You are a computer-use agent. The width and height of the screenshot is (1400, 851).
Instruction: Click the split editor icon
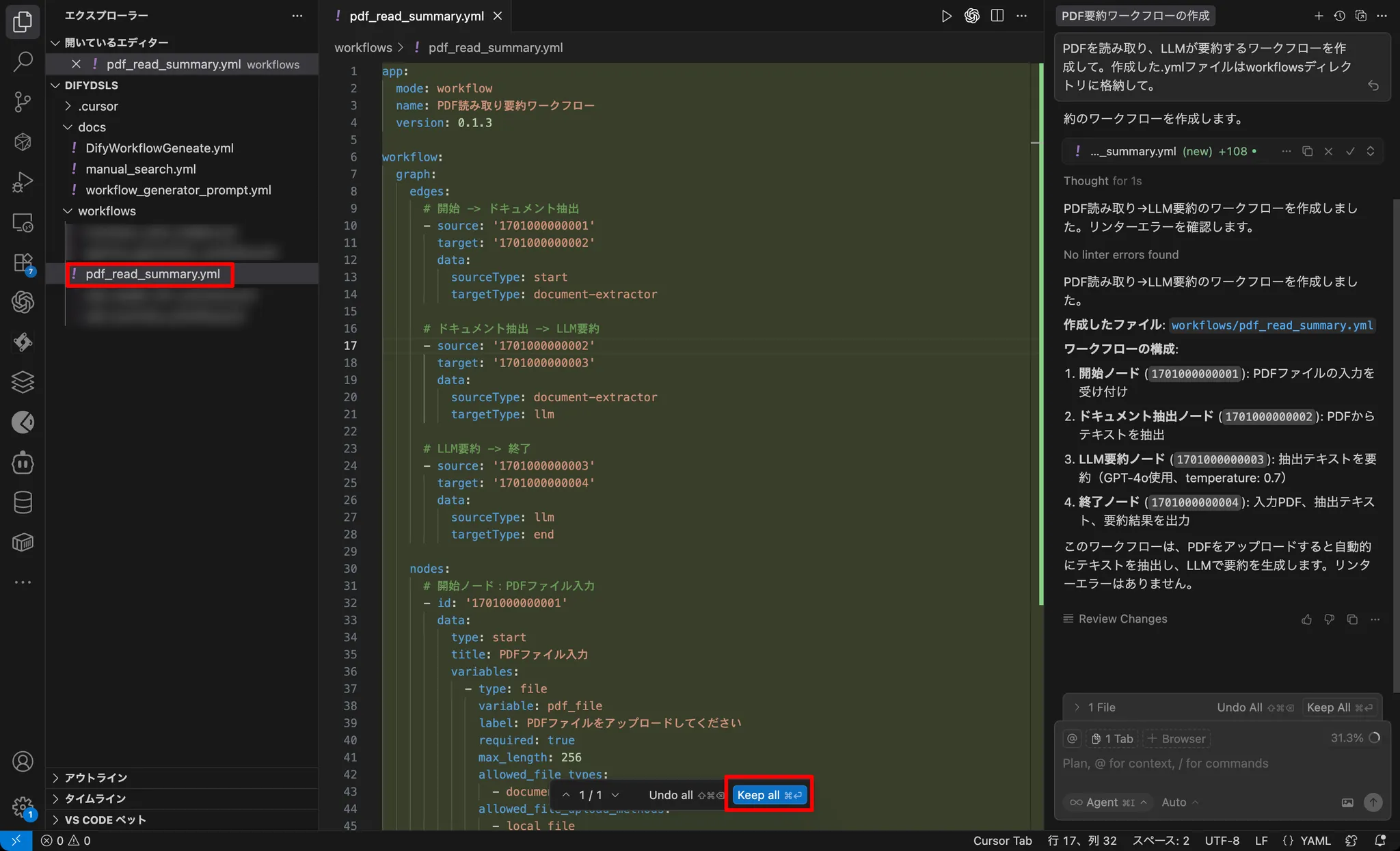pos(997,16)
